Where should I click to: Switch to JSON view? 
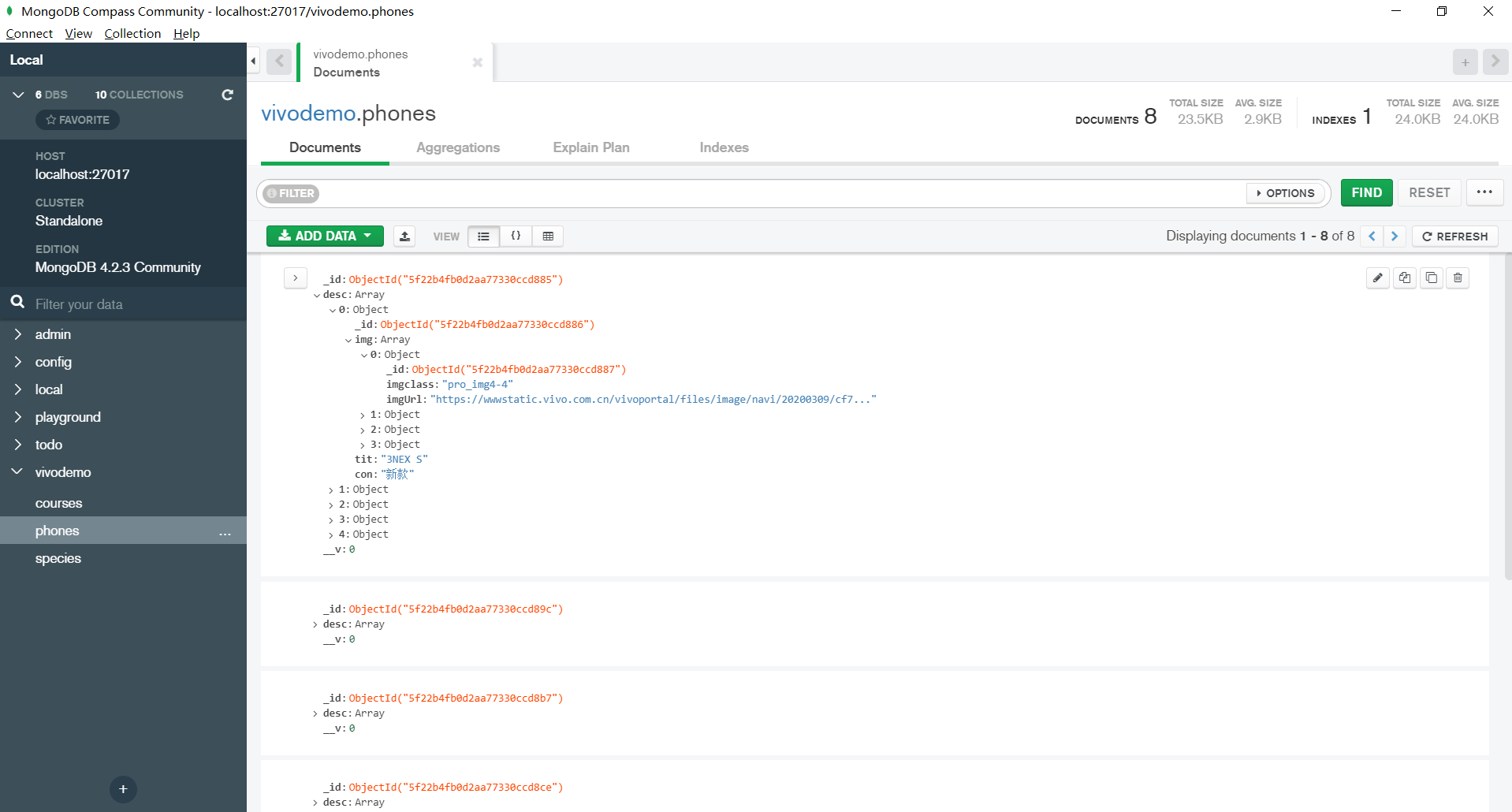[x=516, y=236]
